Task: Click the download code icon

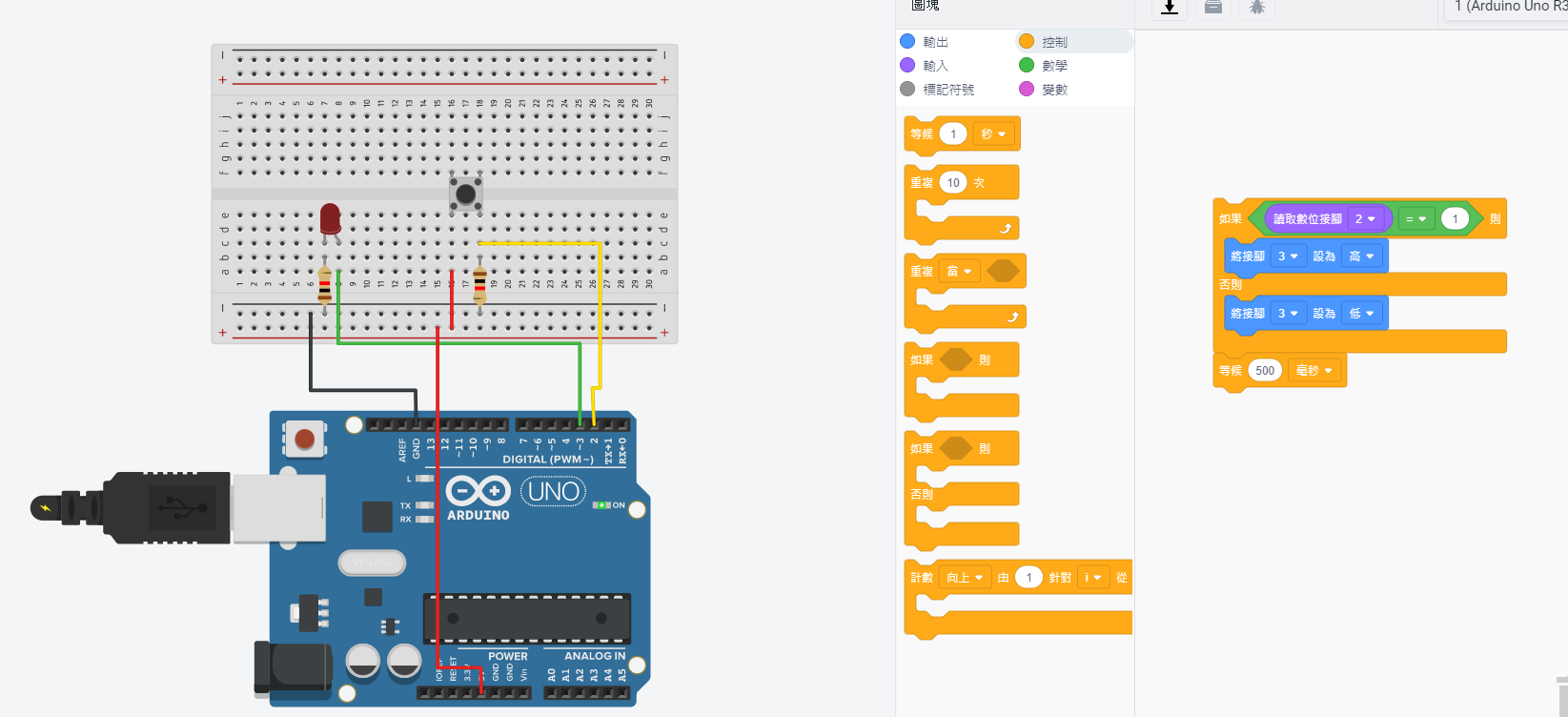Action: click(1170, 8)
